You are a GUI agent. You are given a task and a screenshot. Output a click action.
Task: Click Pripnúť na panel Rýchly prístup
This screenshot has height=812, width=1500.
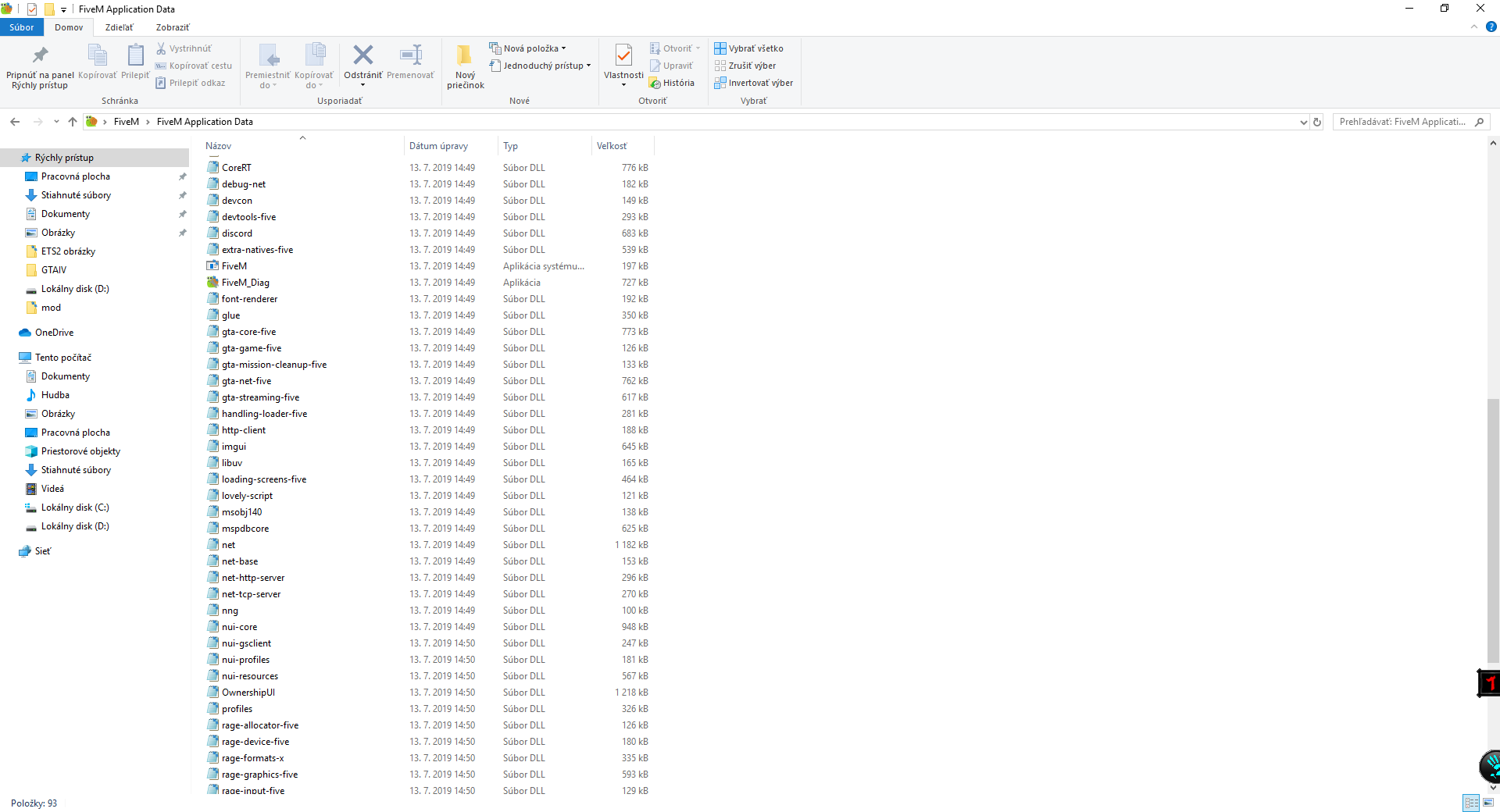(39, 66)
